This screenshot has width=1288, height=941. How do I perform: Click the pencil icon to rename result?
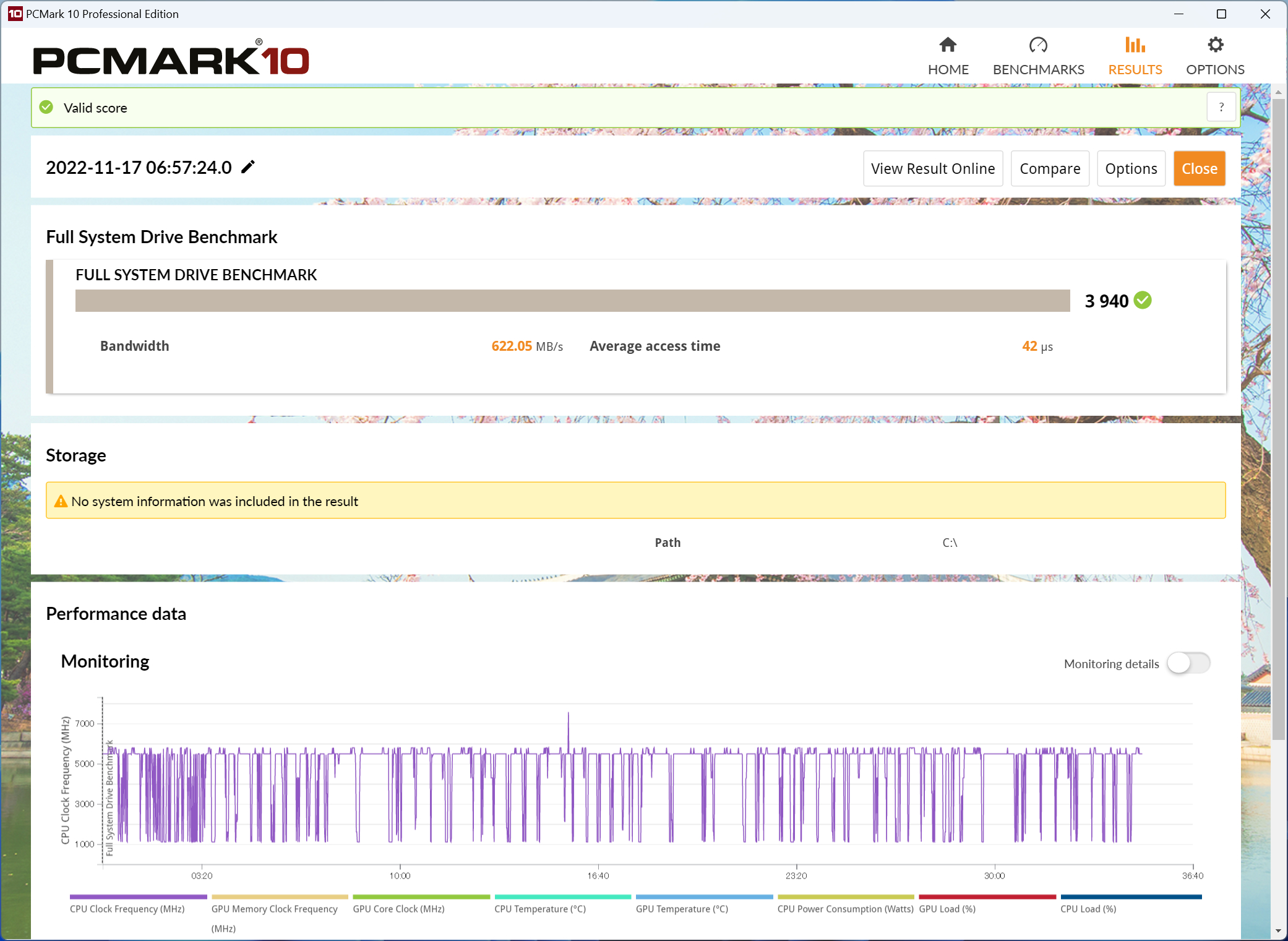248,167
